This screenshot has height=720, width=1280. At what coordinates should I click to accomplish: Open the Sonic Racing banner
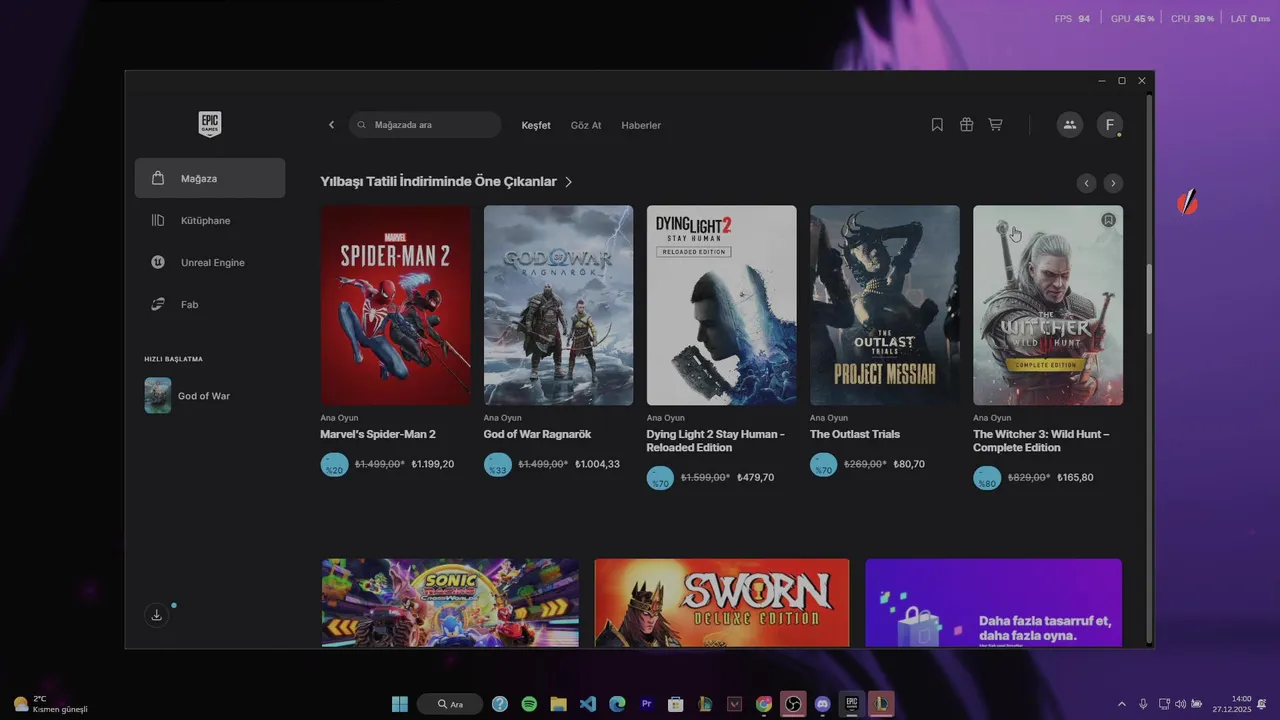450,603
